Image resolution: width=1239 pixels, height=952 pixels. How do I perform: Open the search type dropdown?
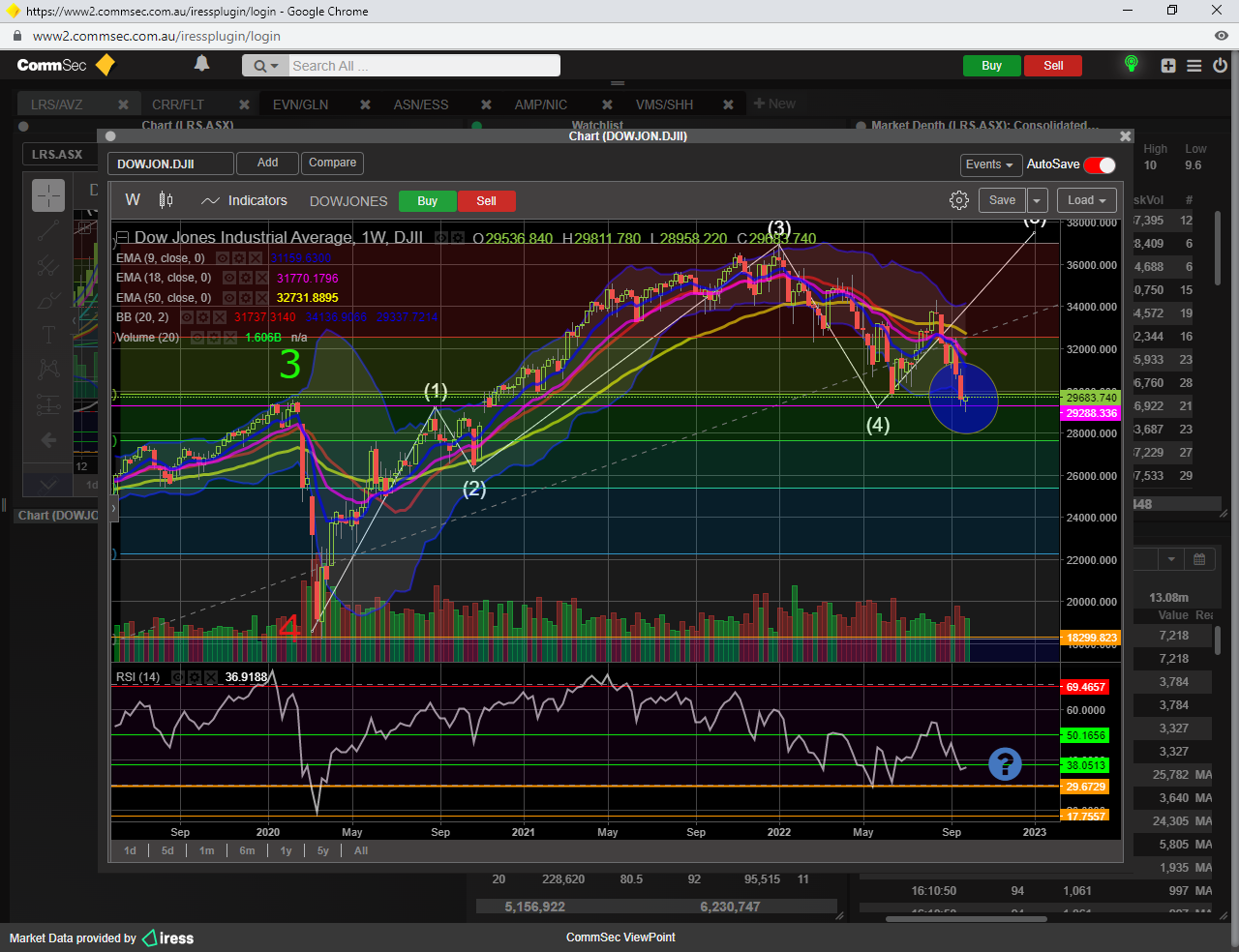pos(265,66)
